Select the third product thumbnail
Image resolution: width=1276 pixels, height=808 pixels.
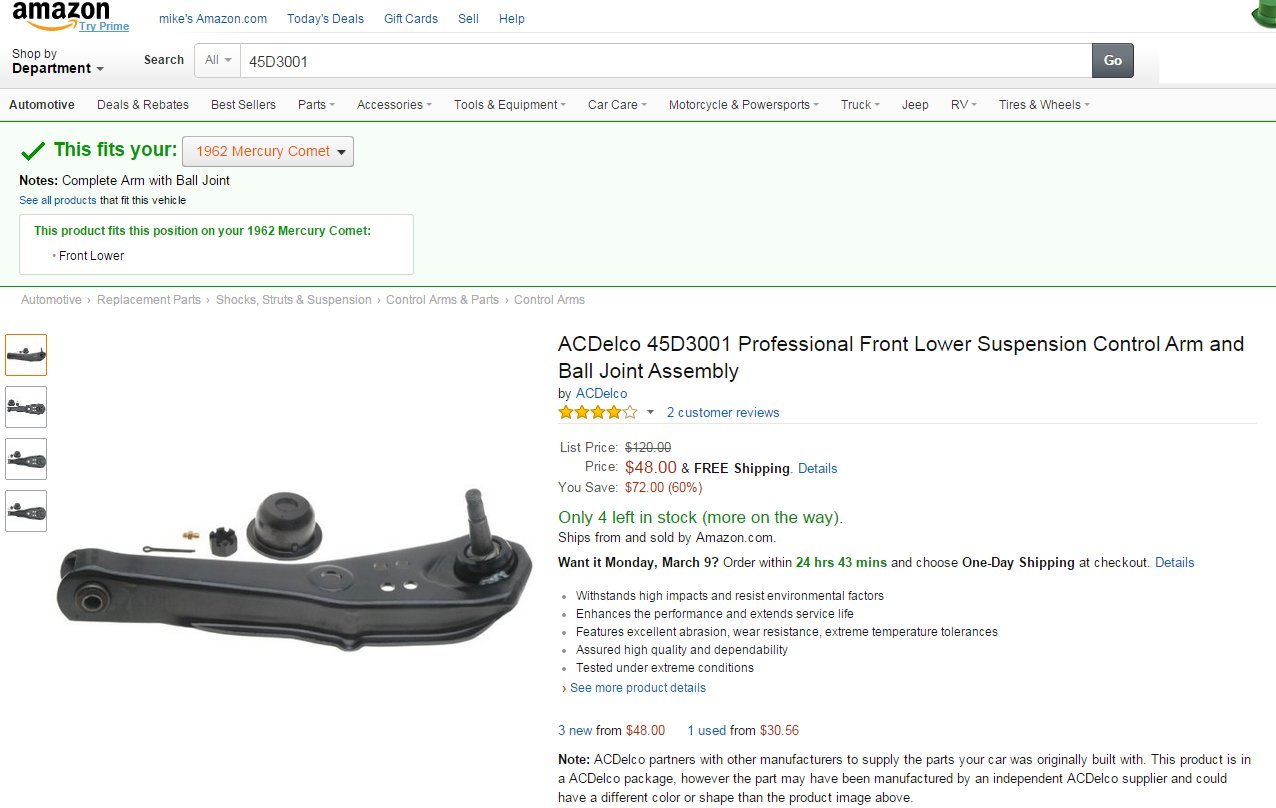26,459
